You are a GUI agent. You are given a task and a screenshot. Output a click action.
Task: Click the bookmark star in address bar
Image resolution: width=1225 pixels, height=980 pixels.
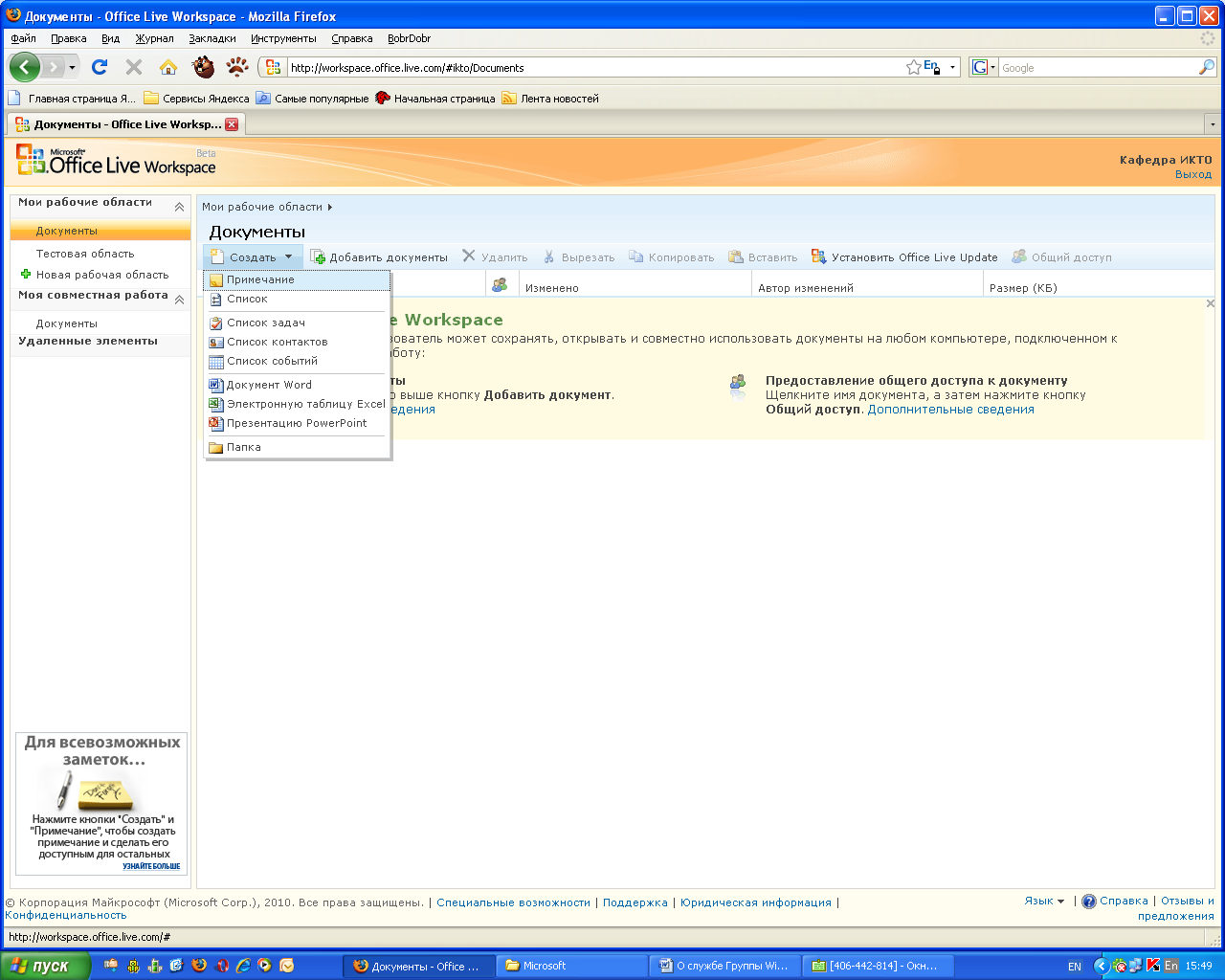point(914,67)
